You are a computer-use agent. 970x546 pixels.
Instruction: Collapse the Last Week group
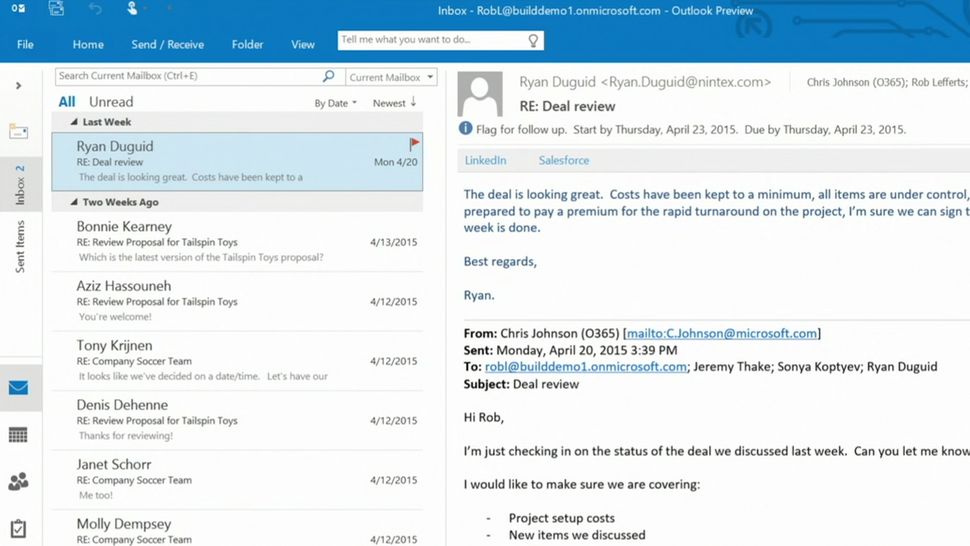tap(74, 122)
